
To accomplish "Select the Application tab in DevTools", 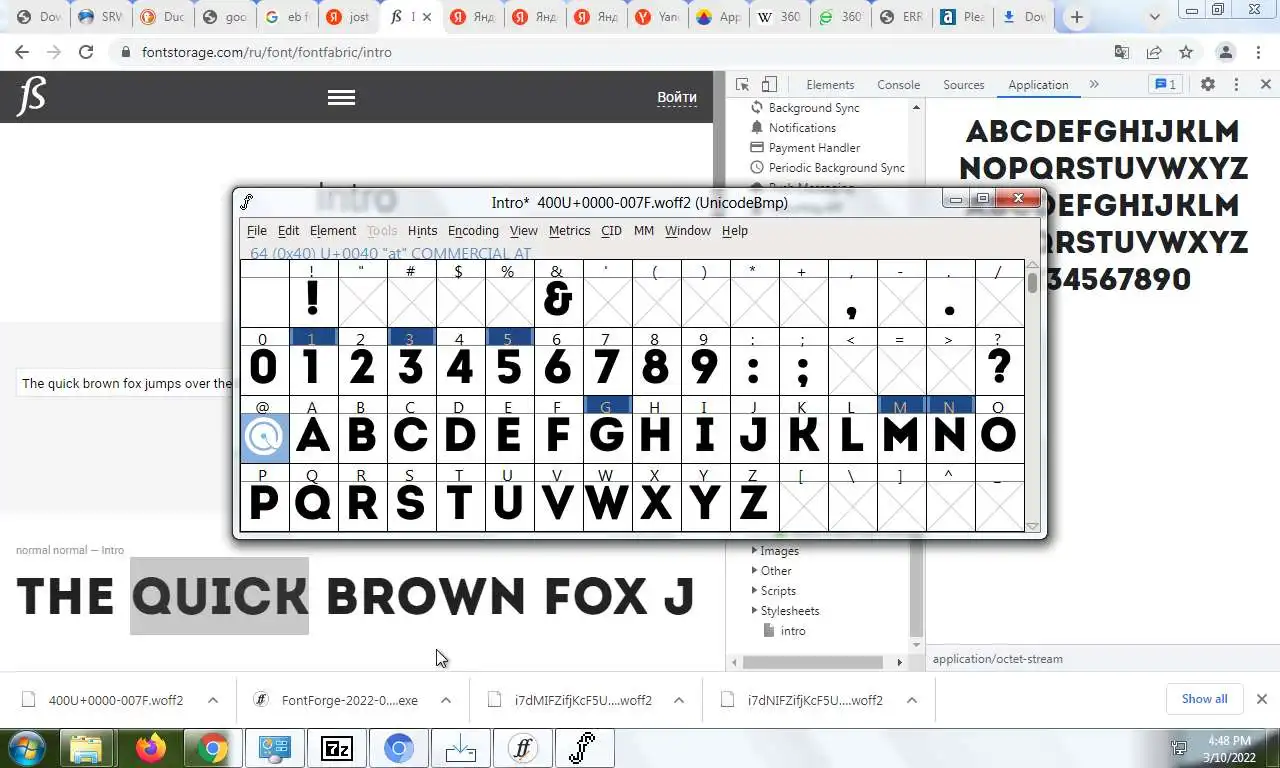I will [x=1038, y=85].
